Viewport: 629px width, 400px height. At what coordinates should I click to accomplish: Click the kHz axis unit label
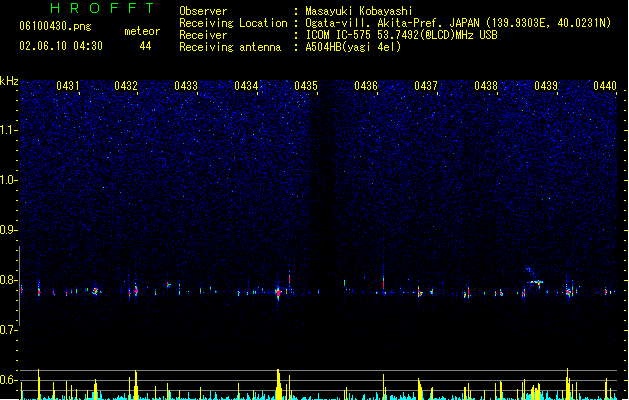point(9,81)
